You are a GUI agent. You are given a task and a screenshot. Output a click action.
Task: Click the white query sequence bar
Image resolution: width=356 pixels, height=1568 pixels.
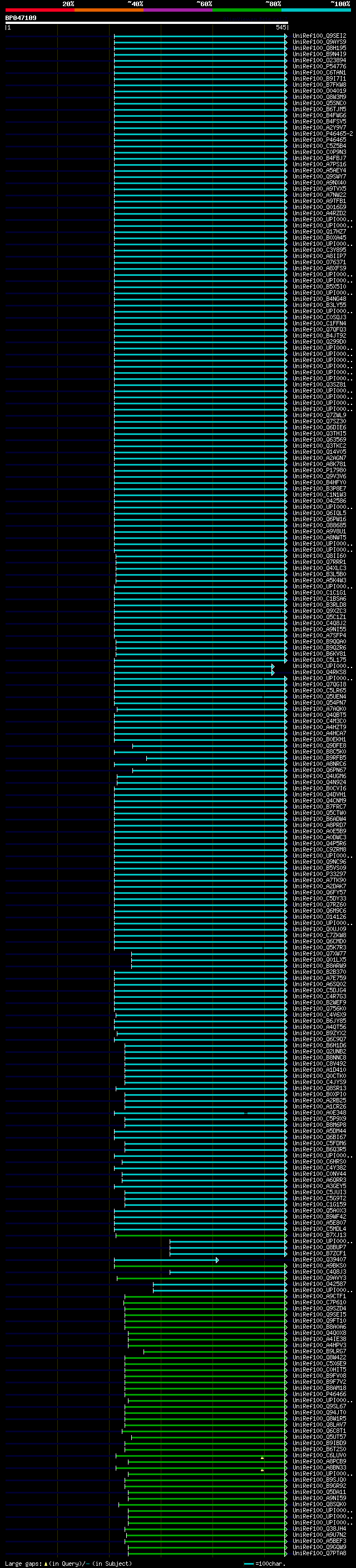147,22
